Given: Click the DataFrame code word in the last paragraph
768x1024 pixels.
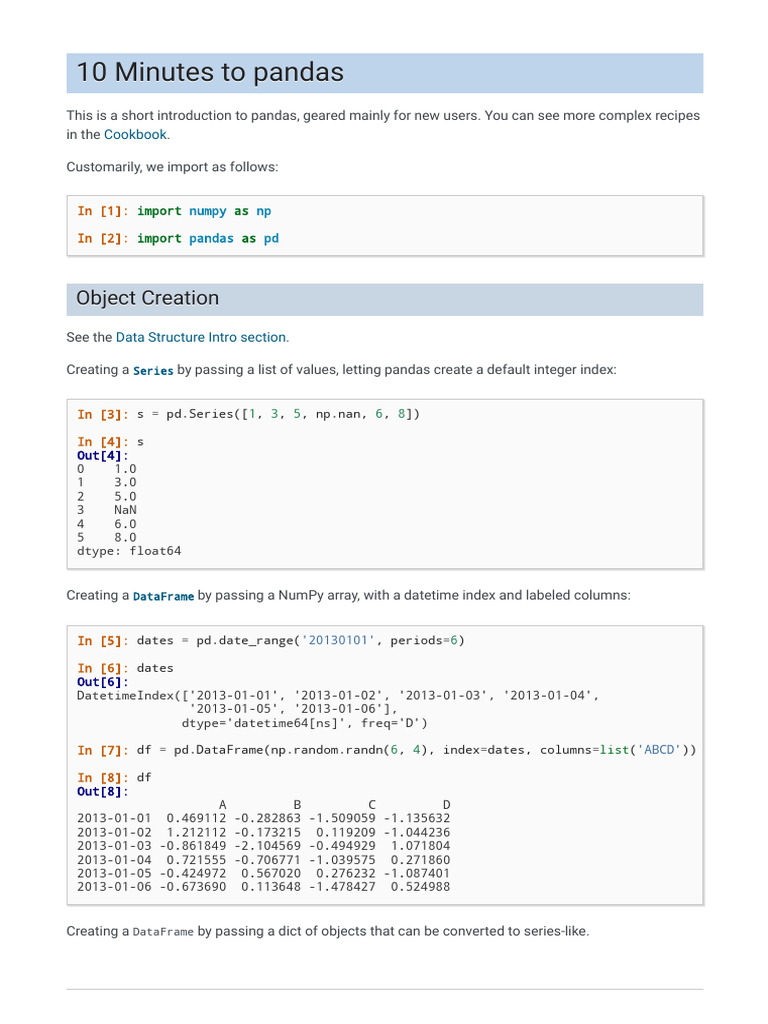Looking at the screenshot, I should [163, 932].
